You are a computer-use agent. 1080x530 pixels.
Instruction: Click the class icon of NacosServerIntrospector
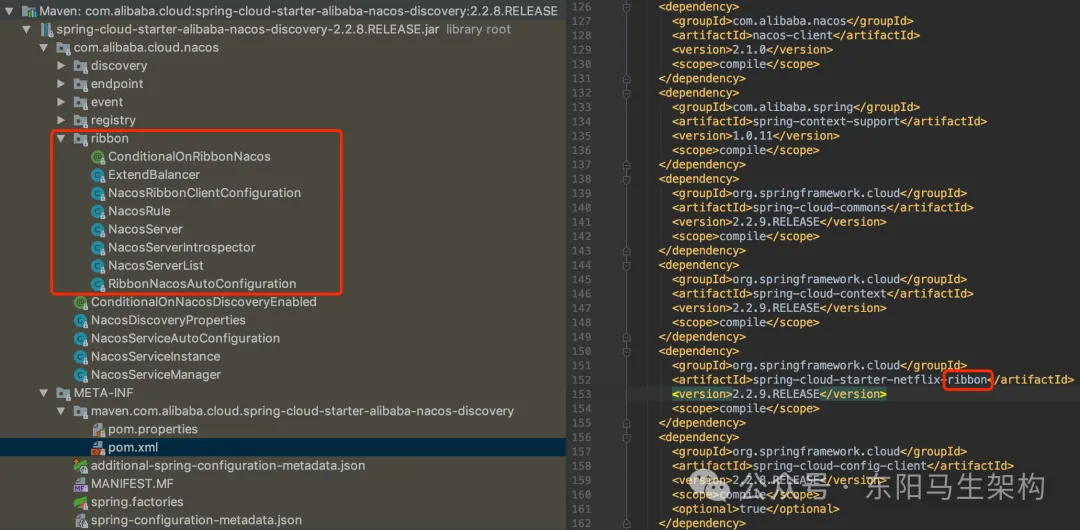coord(97,247)
